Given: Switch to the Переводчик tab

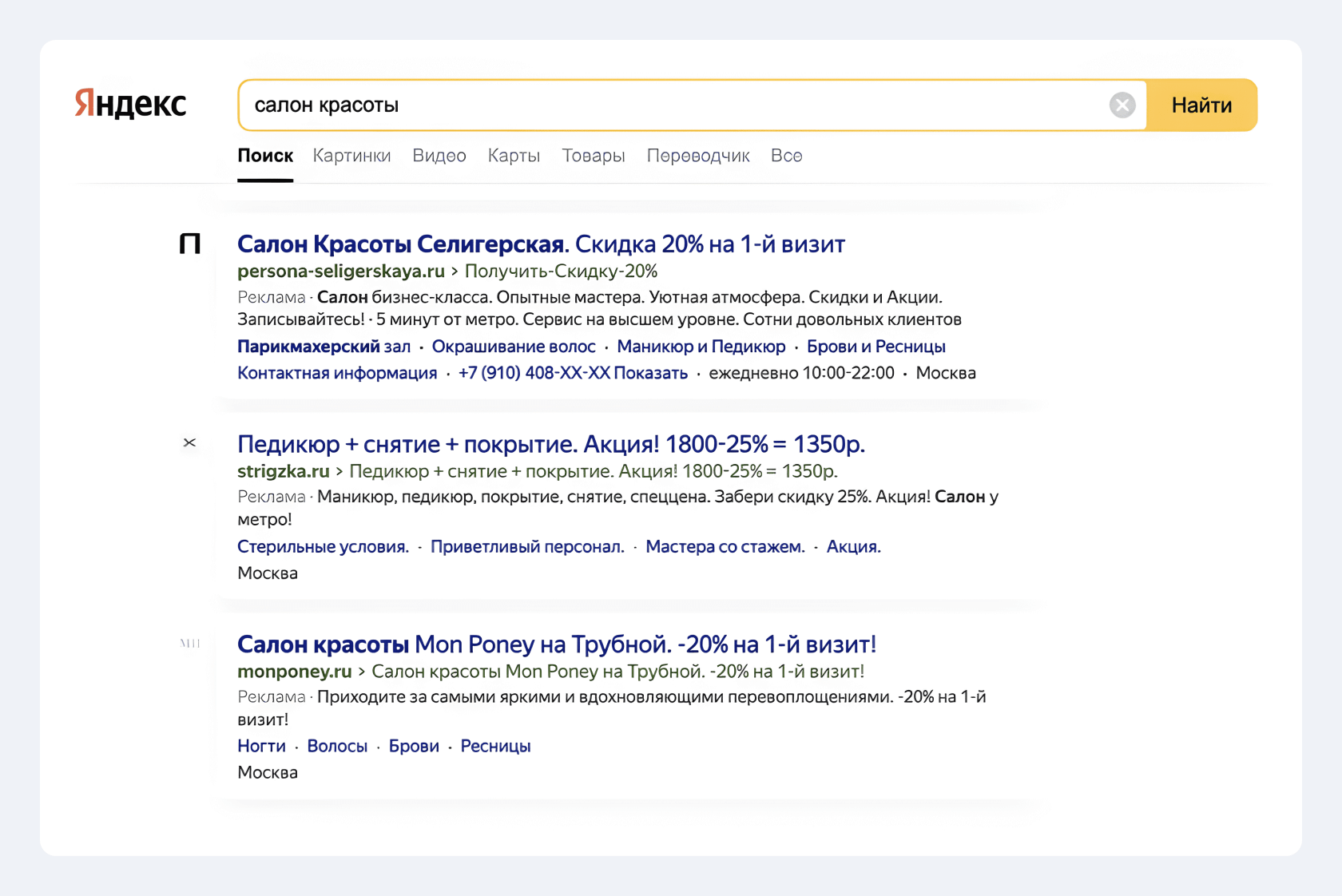Looking at the screenshot, I should (698, 156).
